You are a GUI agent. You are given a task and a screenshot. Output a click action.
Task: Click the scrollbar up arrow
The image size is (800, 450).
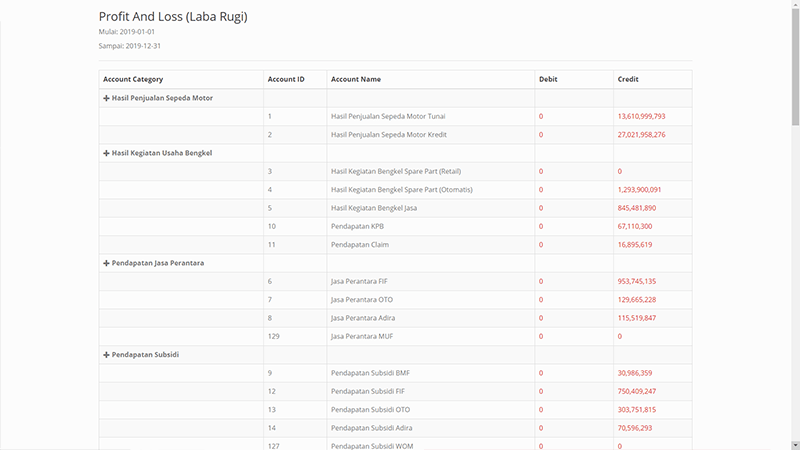click(795, 4)
